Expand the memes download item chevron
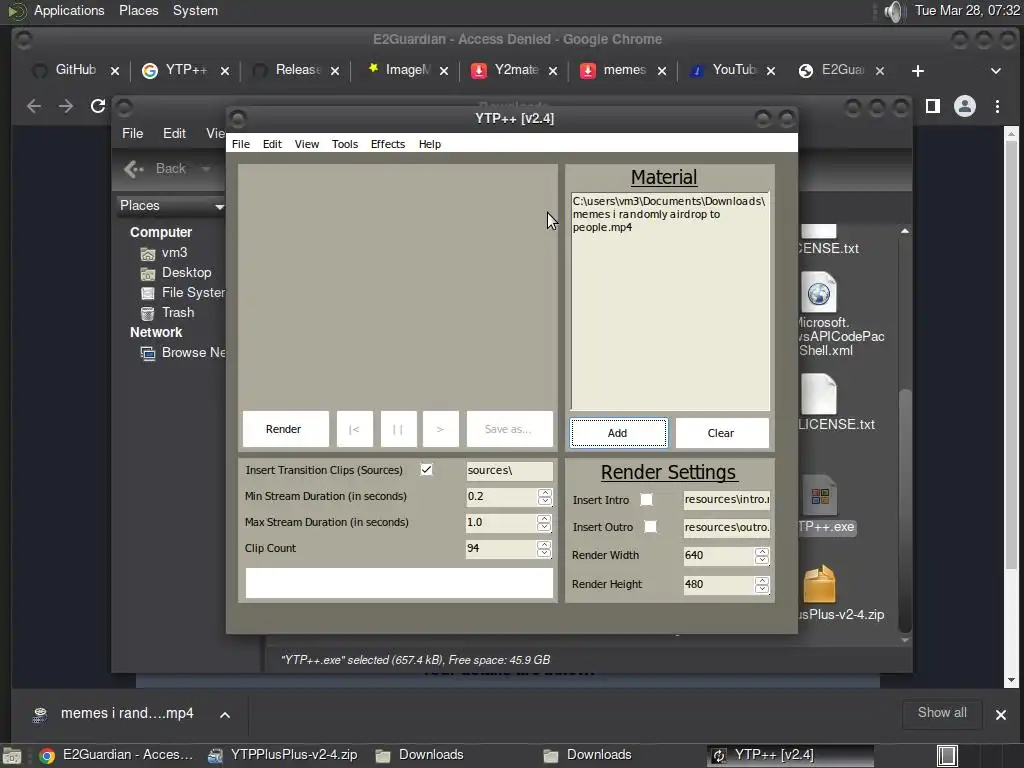Image resolution: width=1024 pixels, height=768 pixels. (x=225, y=714)
